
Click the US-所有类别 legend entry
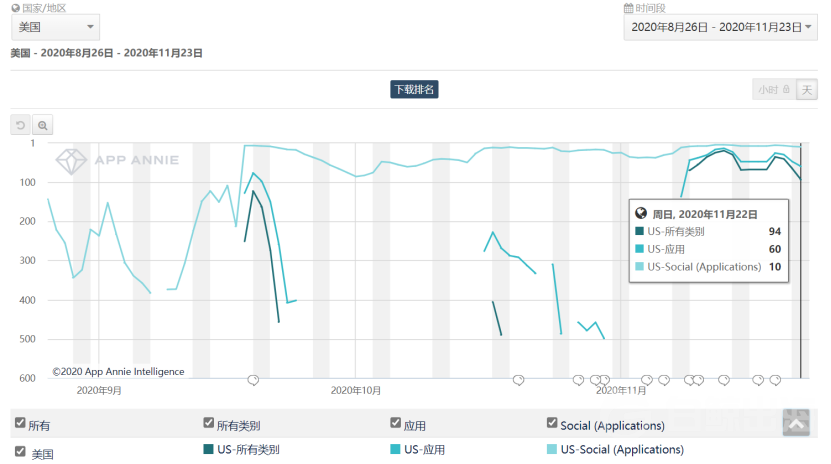(x=248, y=450)
